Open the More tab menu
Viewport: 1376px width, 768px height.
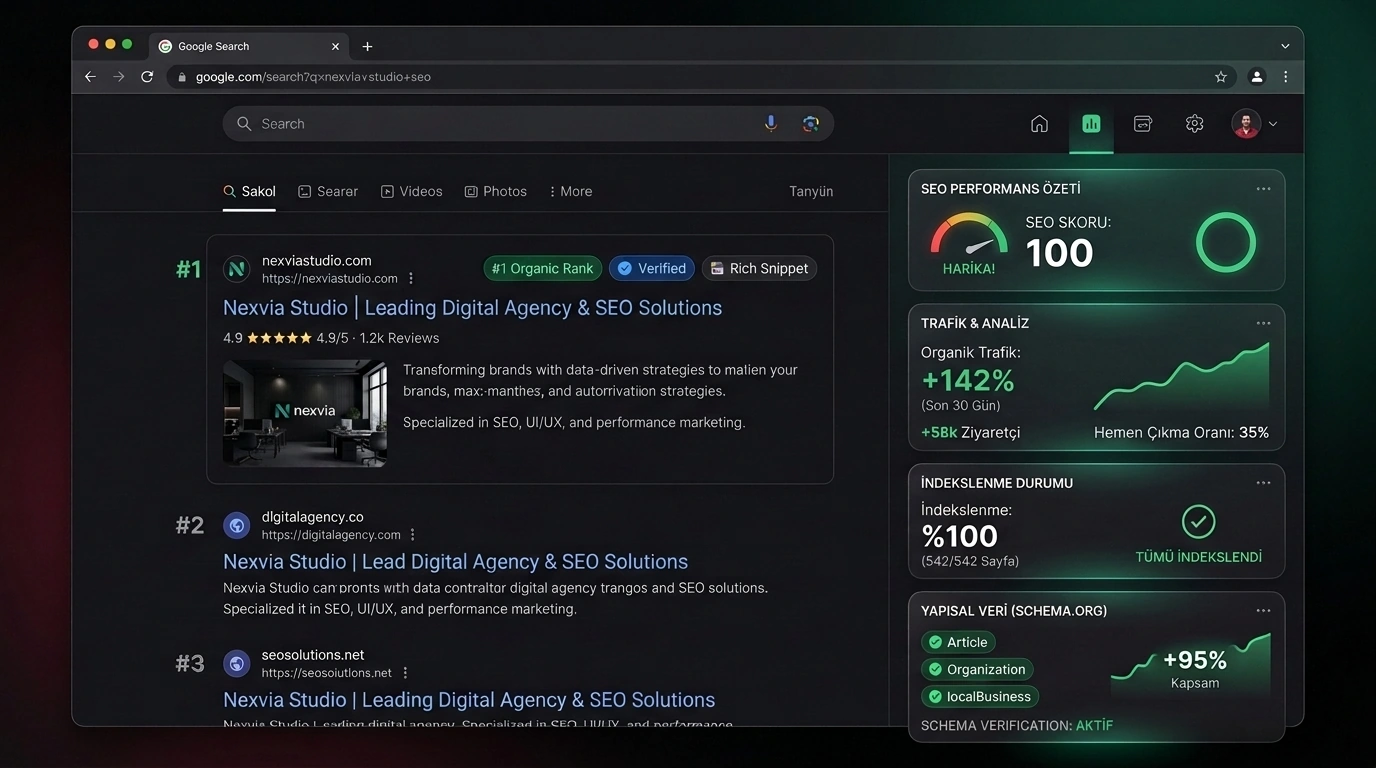571,191
